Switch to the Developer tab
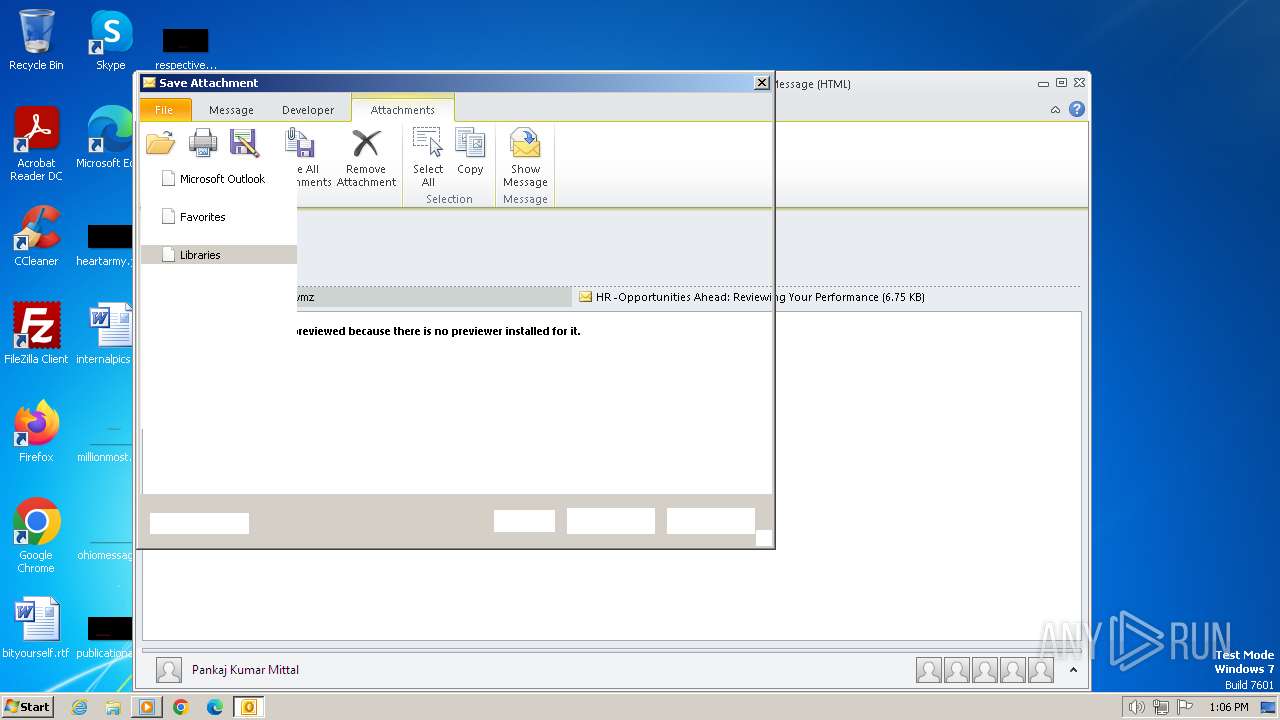Screen dimensions: 1280x720 (x=308, y=110)
